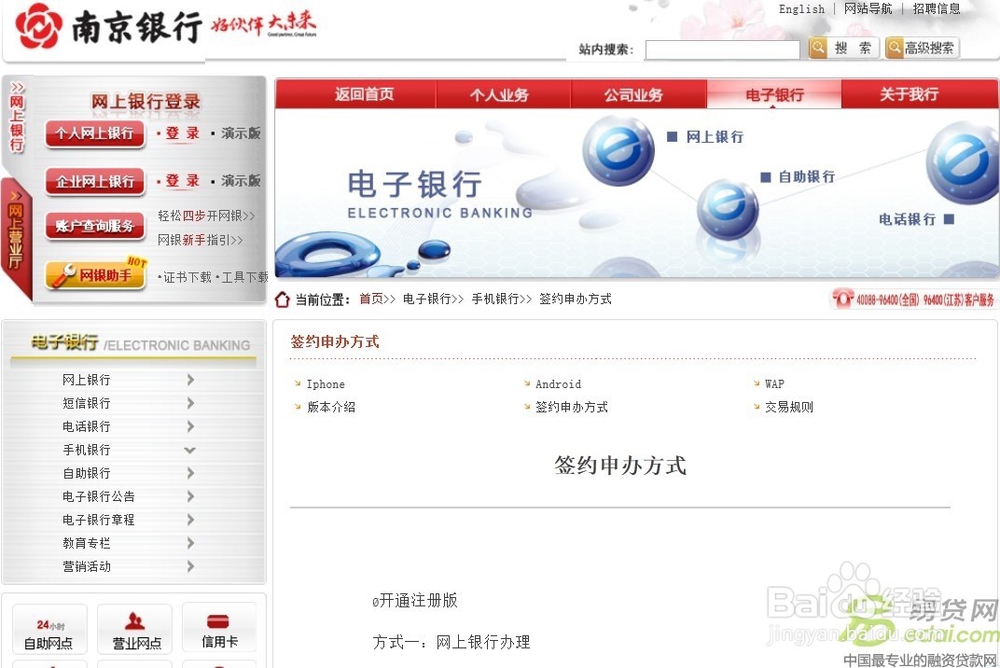Image resolution: width=1000 pixels, height=668 pixels.
Task: Click 证书下载 link
Action: [187, 277]
